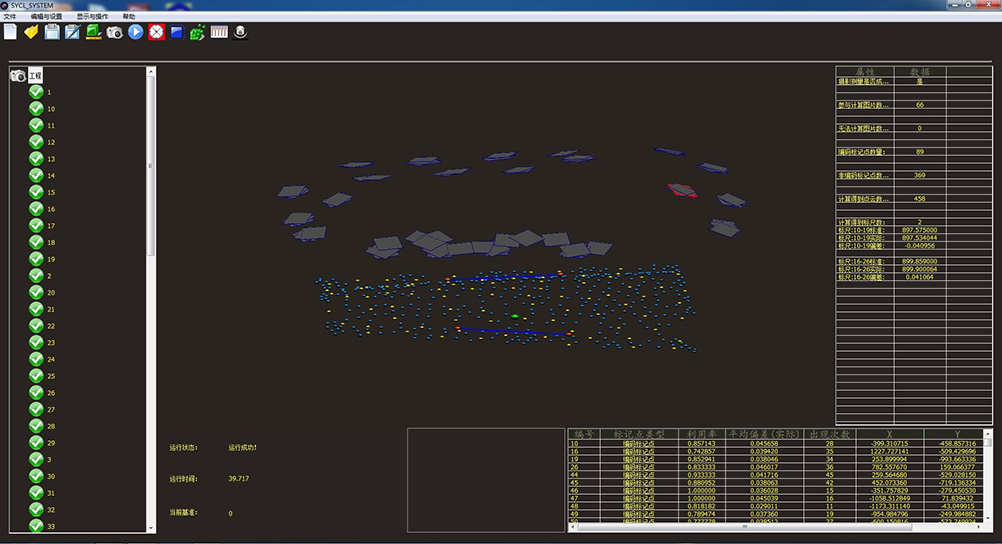Click the blank new file icon

10,32
